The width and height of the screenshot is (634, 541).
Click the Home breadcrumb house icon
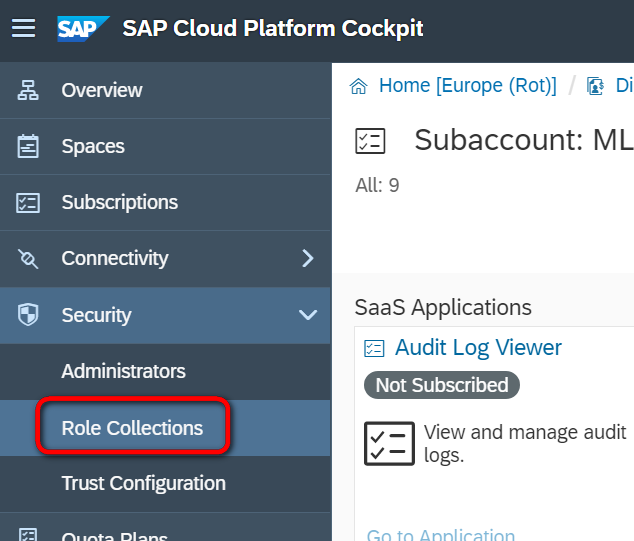[358, 86]
